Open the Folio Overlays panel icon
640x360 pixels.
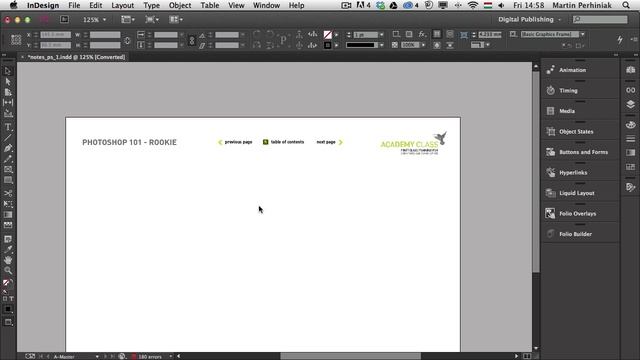(550, 213)
